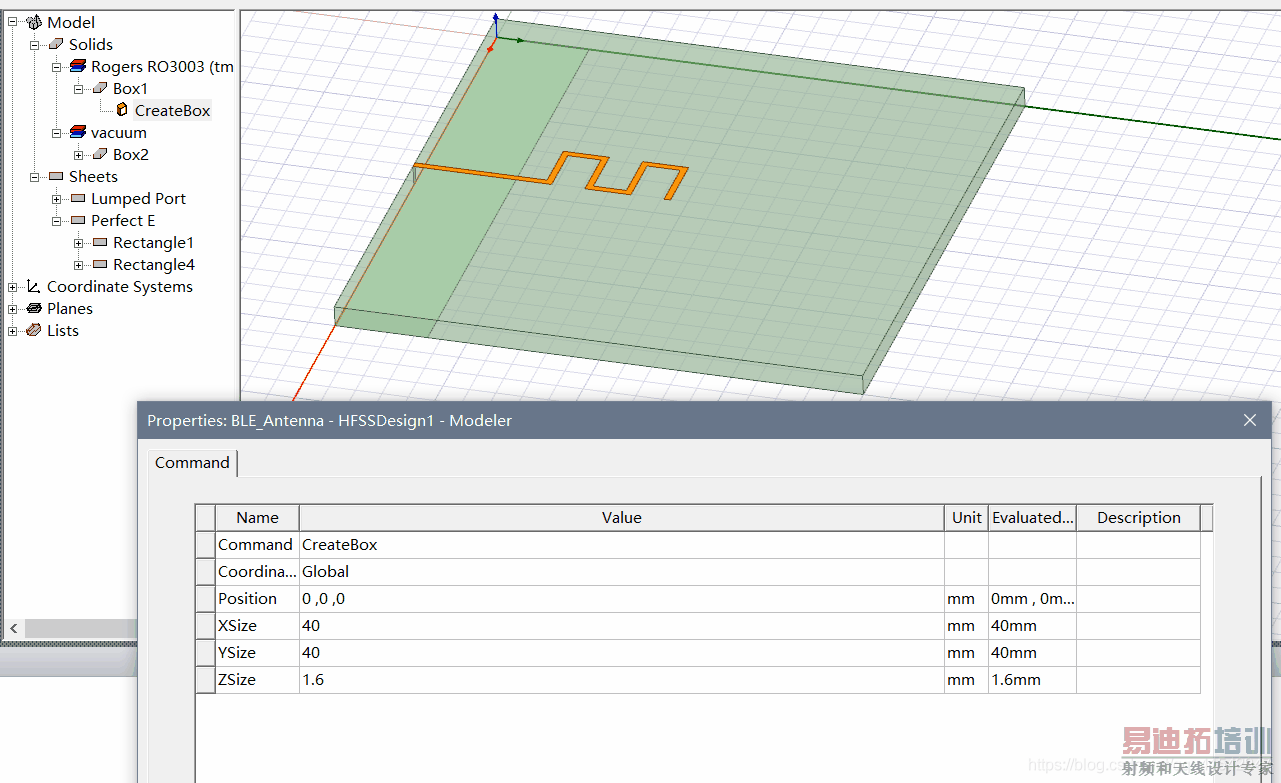Click the Lists icon in tree
This screenshot has height=783, width=1281.
point(34,330)
